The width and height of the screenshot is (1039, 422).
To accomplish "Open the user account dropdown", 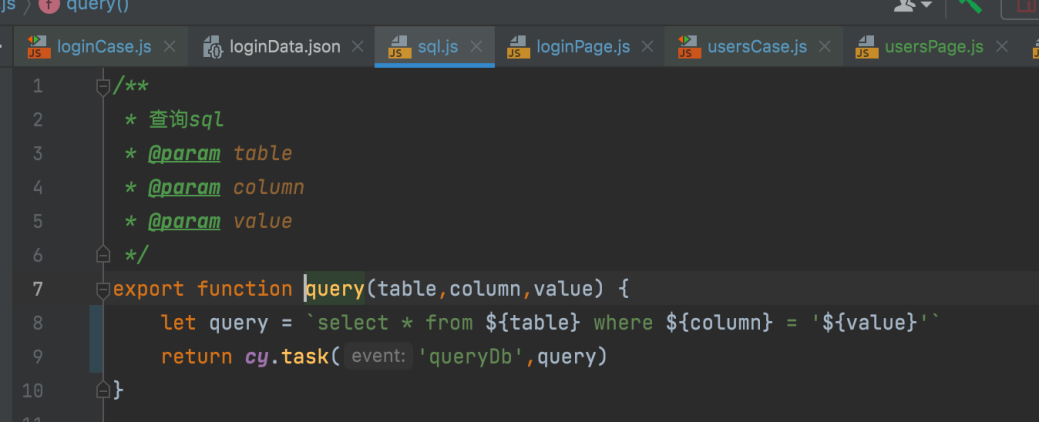I will (912, 5).
